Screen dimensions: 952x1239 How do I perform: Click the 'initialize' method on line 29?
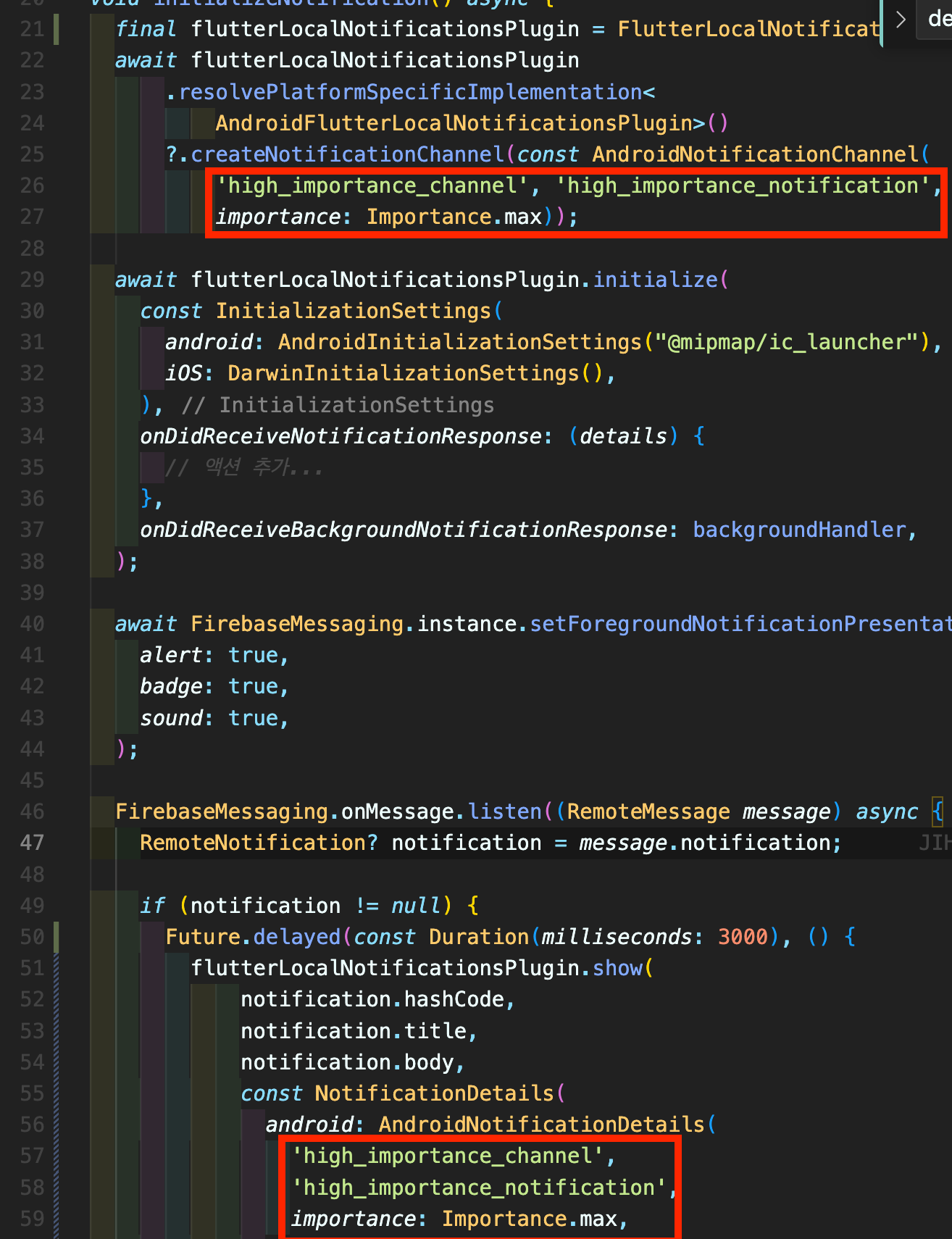click(656, 280)
